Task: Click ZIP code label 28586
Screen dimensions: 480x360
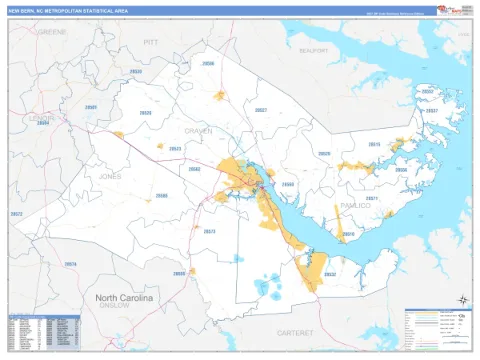Action: pos(208,64)
